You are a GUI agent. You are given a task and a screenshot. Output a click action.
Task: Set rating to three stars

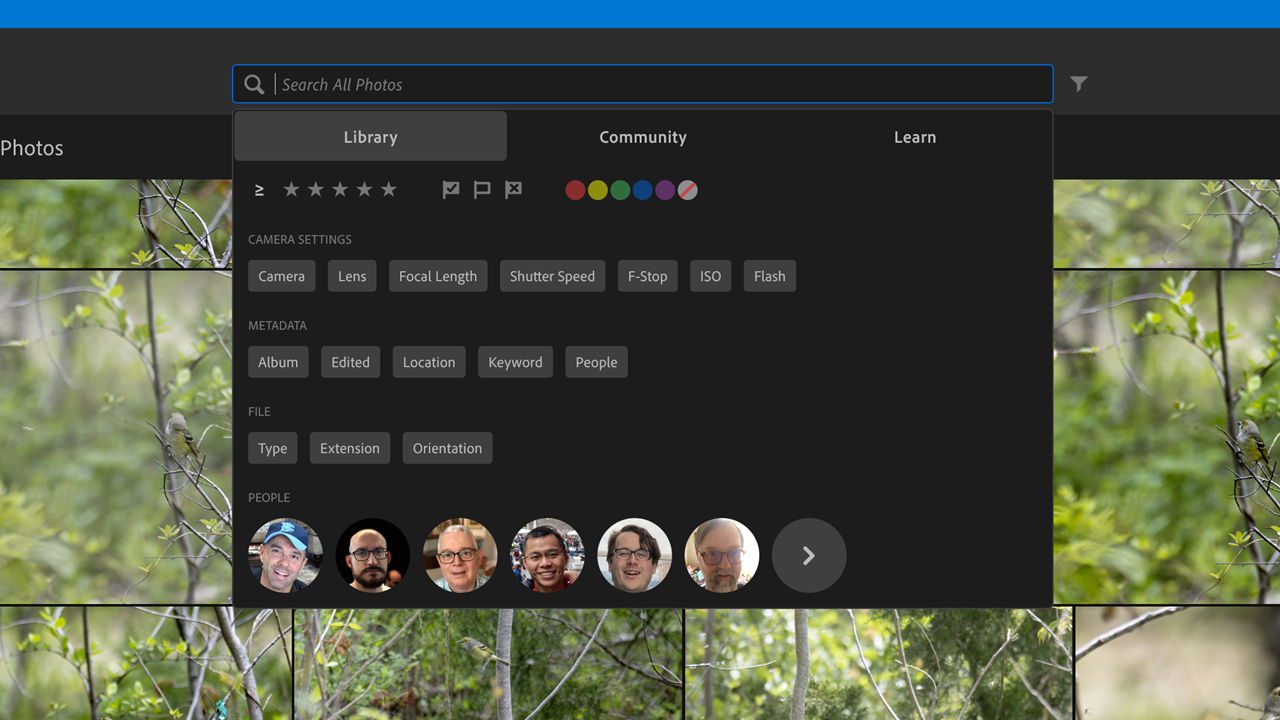[x=340, y=190]
